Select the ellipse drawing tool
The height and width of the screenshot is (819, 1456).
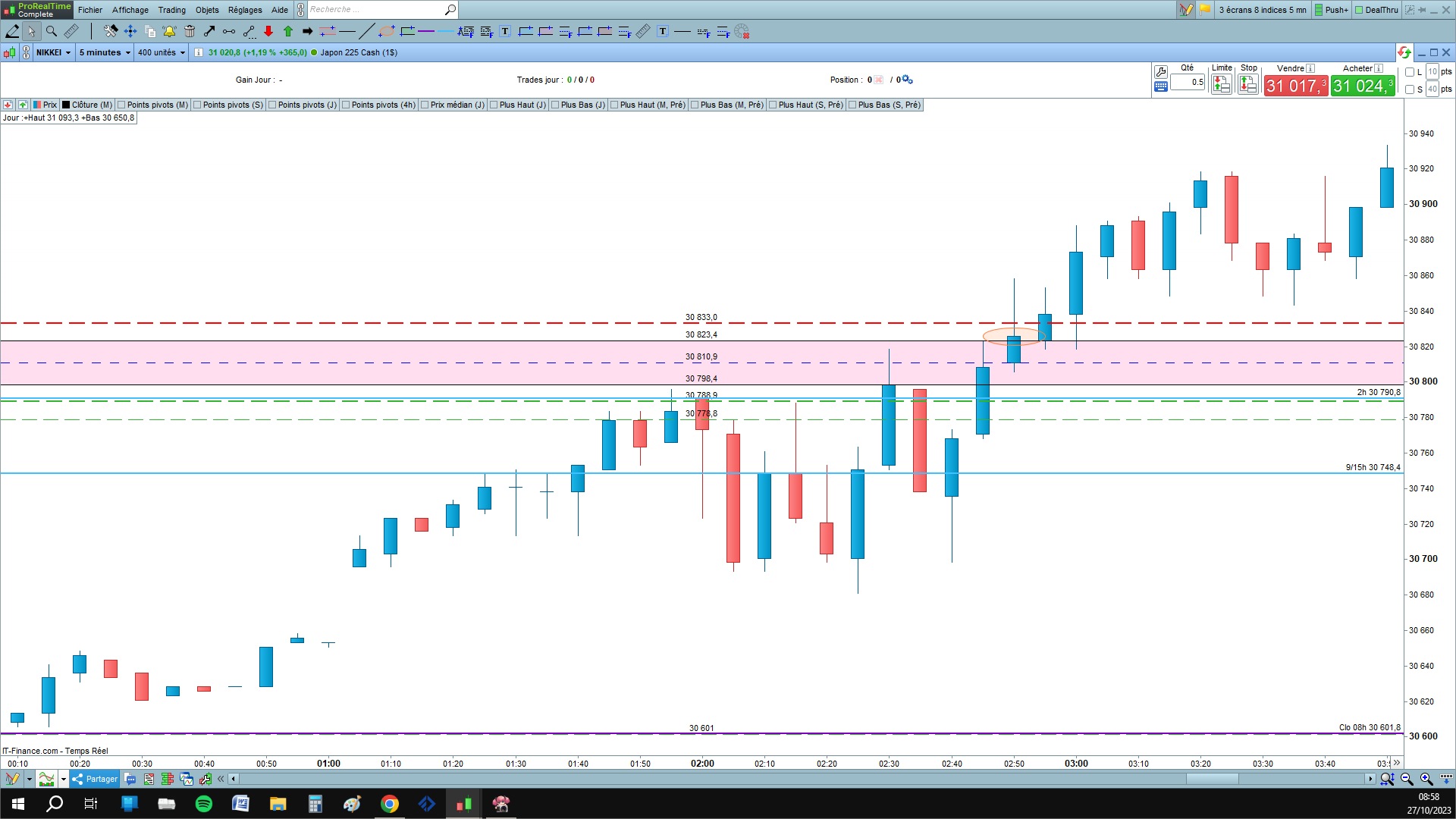pos(387,31)
